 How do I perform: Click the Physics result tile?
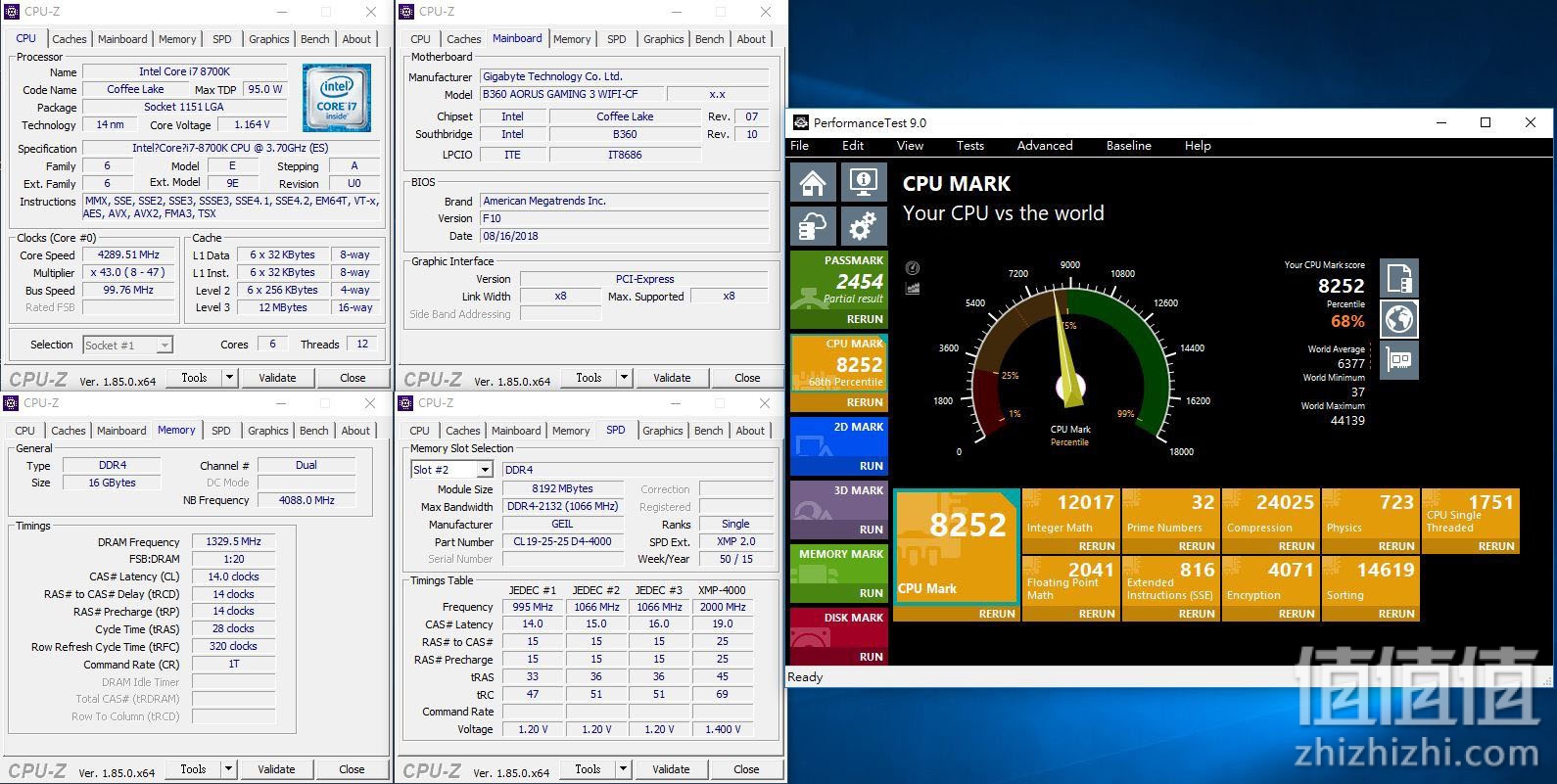click(x=1371, y=522)
